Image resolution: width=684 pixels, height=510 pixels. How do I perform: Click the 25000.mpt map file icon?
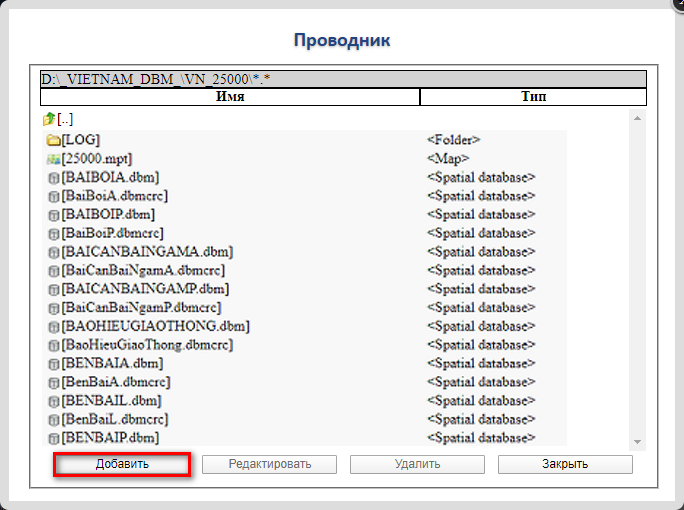pyautogui.click(x=53, y=159)
